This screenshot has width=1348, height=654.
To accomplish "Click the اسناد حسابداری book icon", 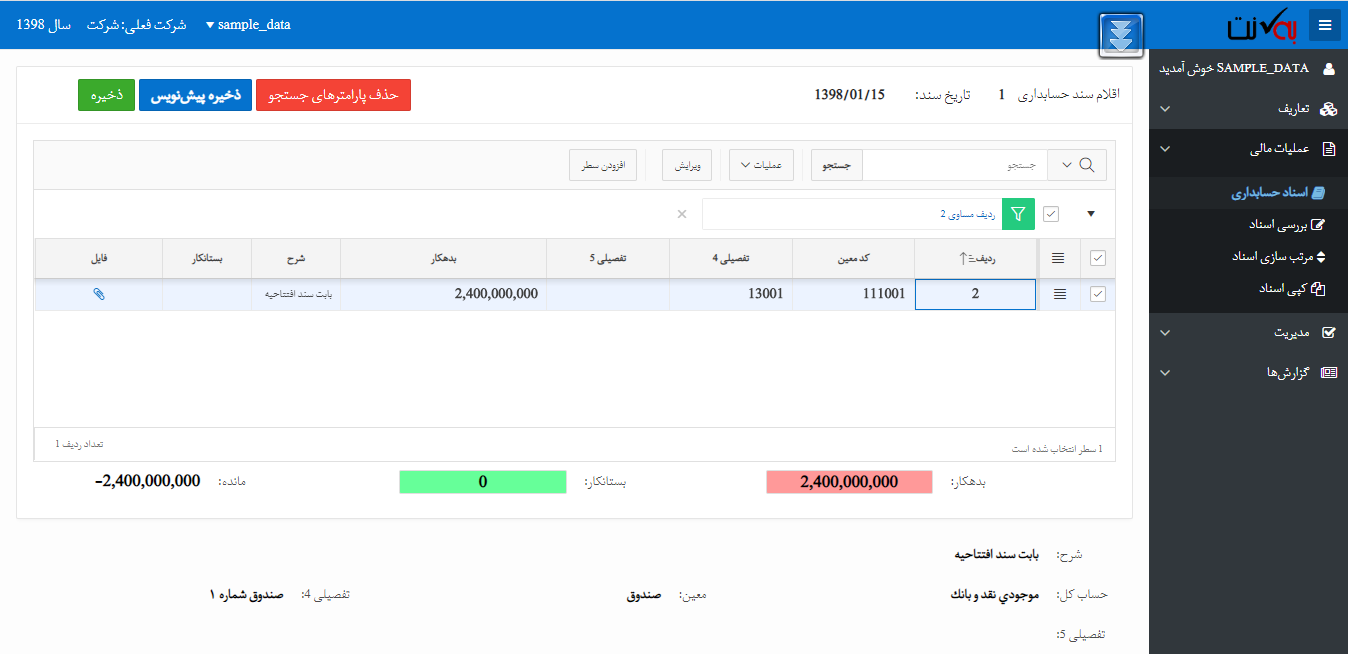I will pyautogui.click(x=1318, y=193).
